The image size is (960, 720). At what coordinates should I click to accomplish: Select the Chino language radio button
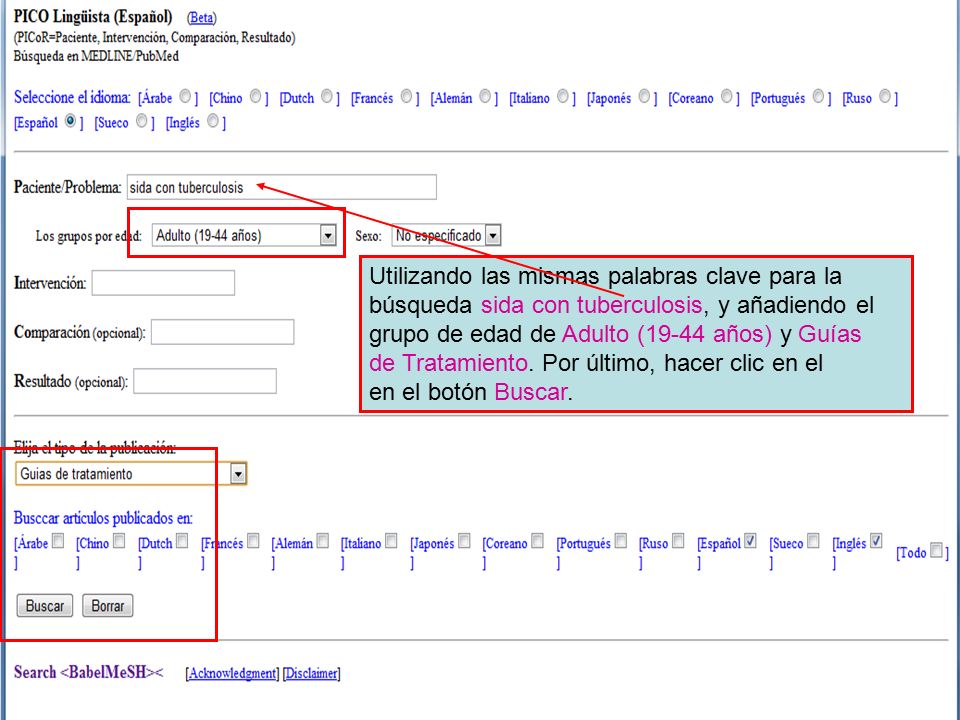click(255, 97)
